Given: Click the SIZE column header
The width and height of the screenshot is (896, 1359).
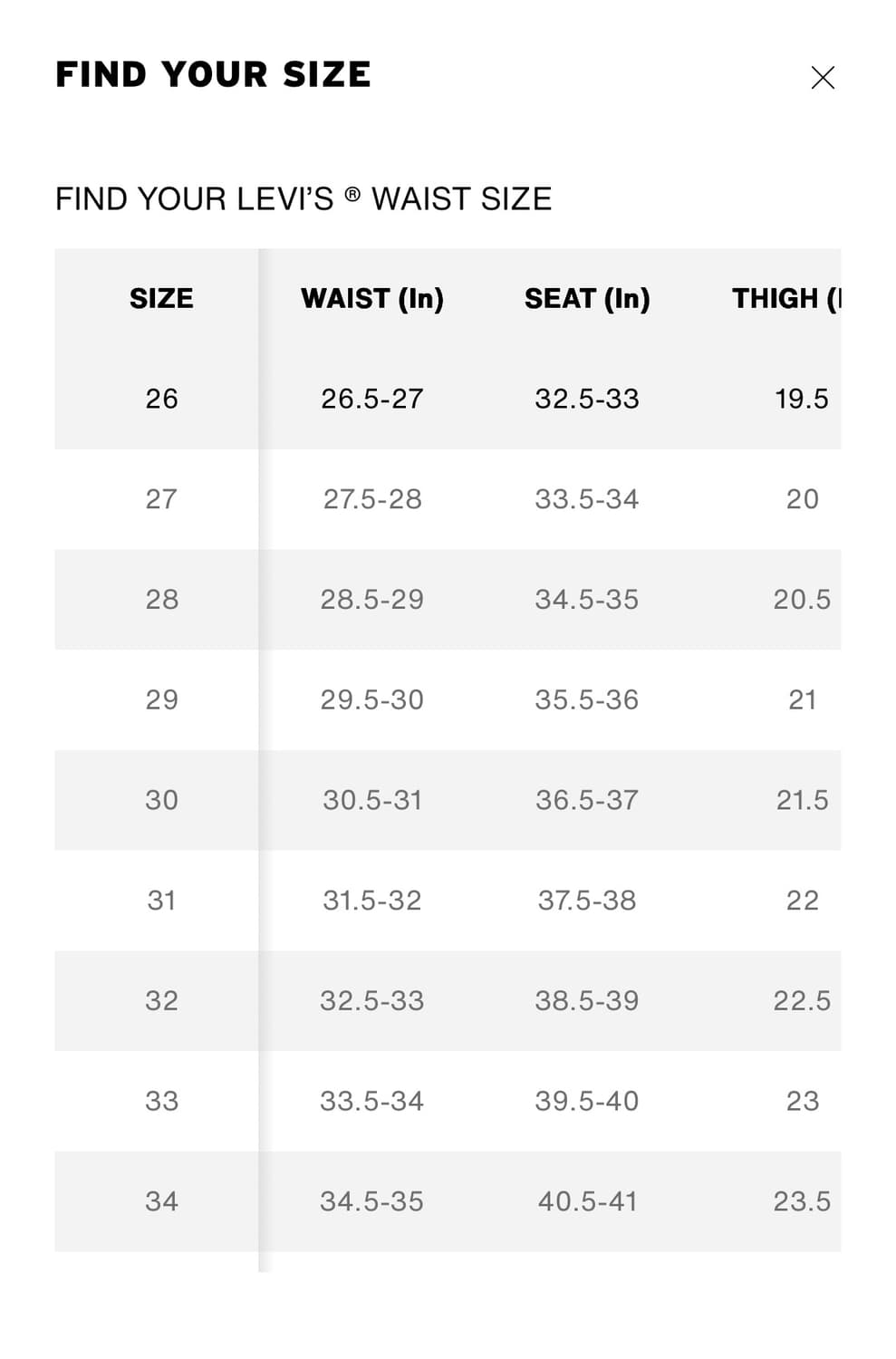Looking at the screenshot, I should point(161,299).
